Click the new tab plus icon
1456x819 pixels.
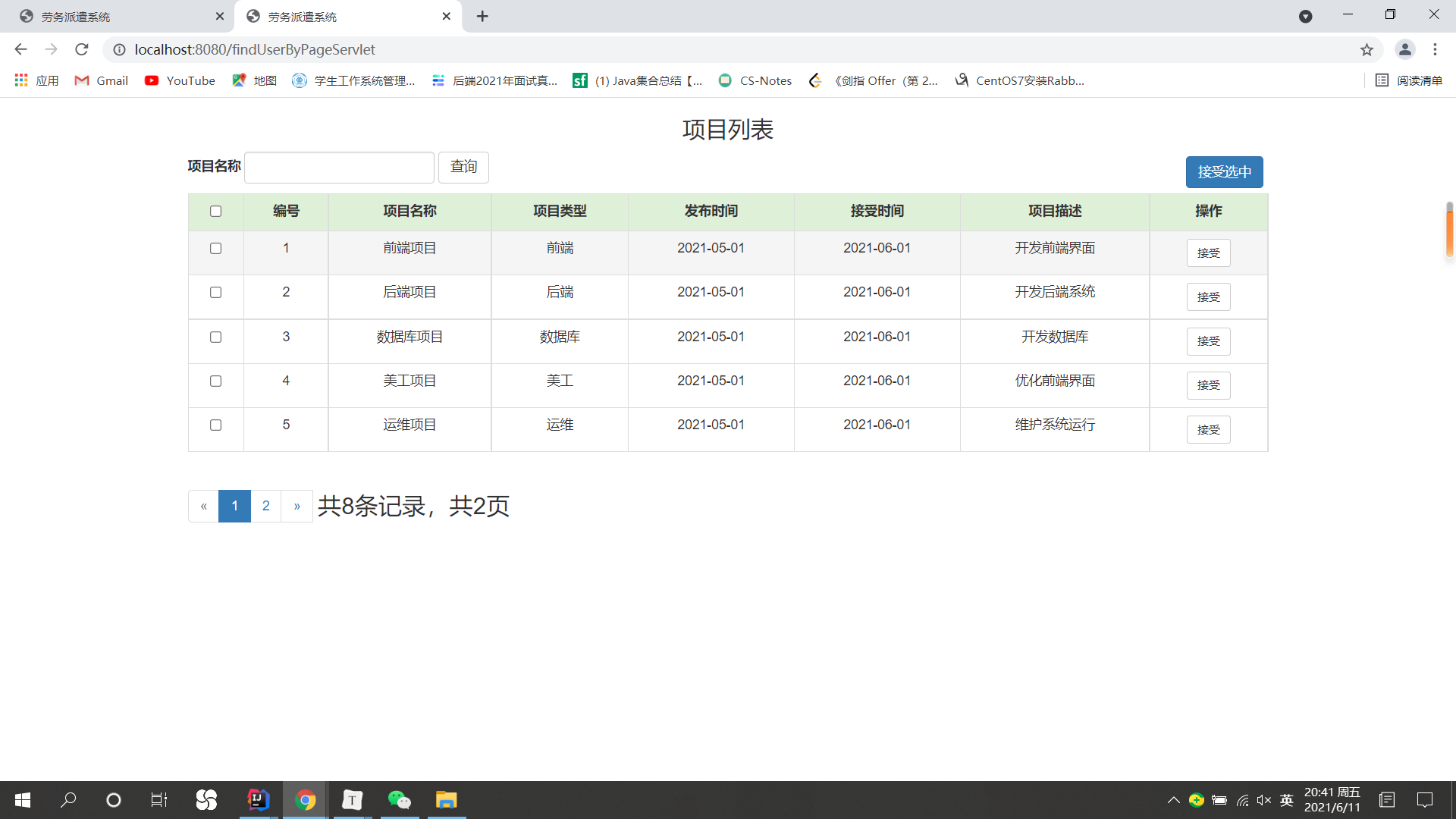(482, 16)
